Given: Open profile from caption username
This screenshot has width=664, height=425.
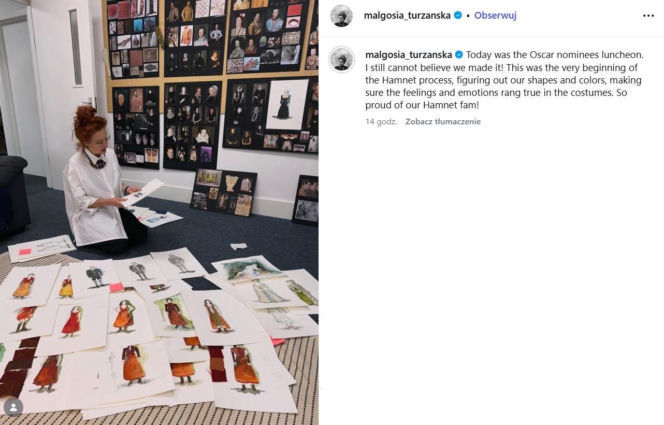Looking at the screenshot, I should pos(408,55).
